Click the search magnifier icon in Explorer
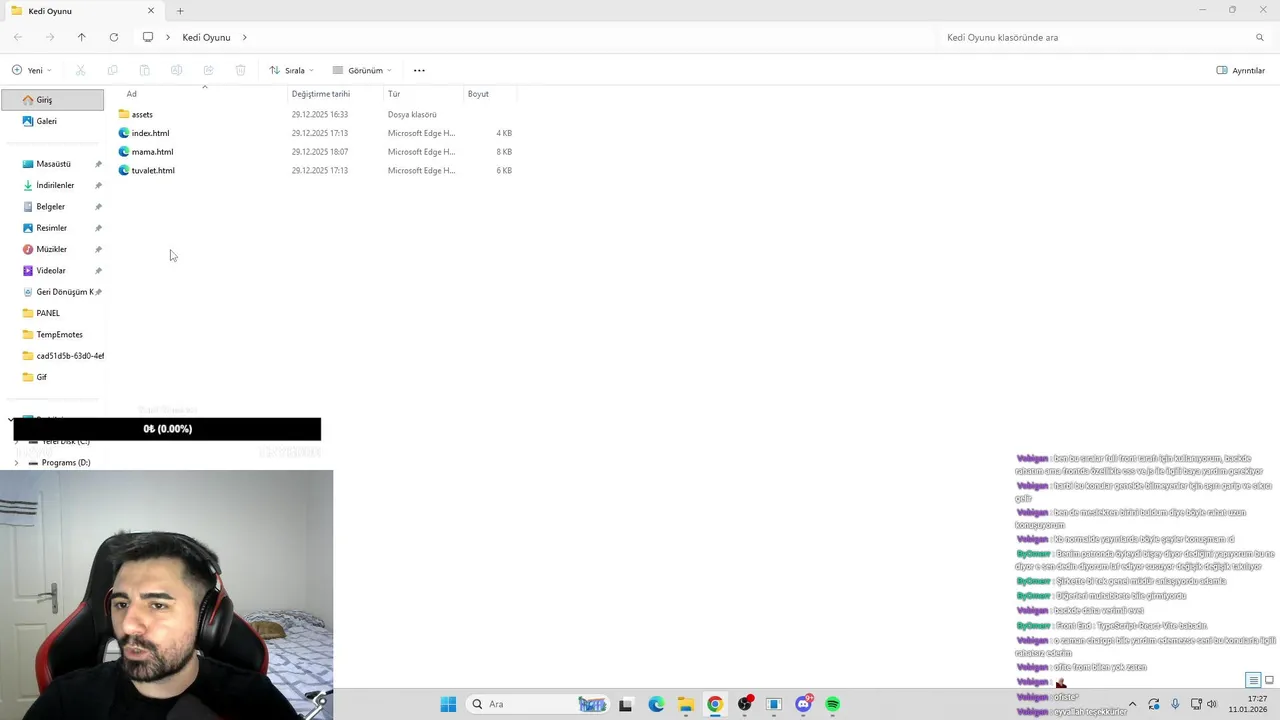Viewport: 1280px width, 720px height. [1260, 37]
